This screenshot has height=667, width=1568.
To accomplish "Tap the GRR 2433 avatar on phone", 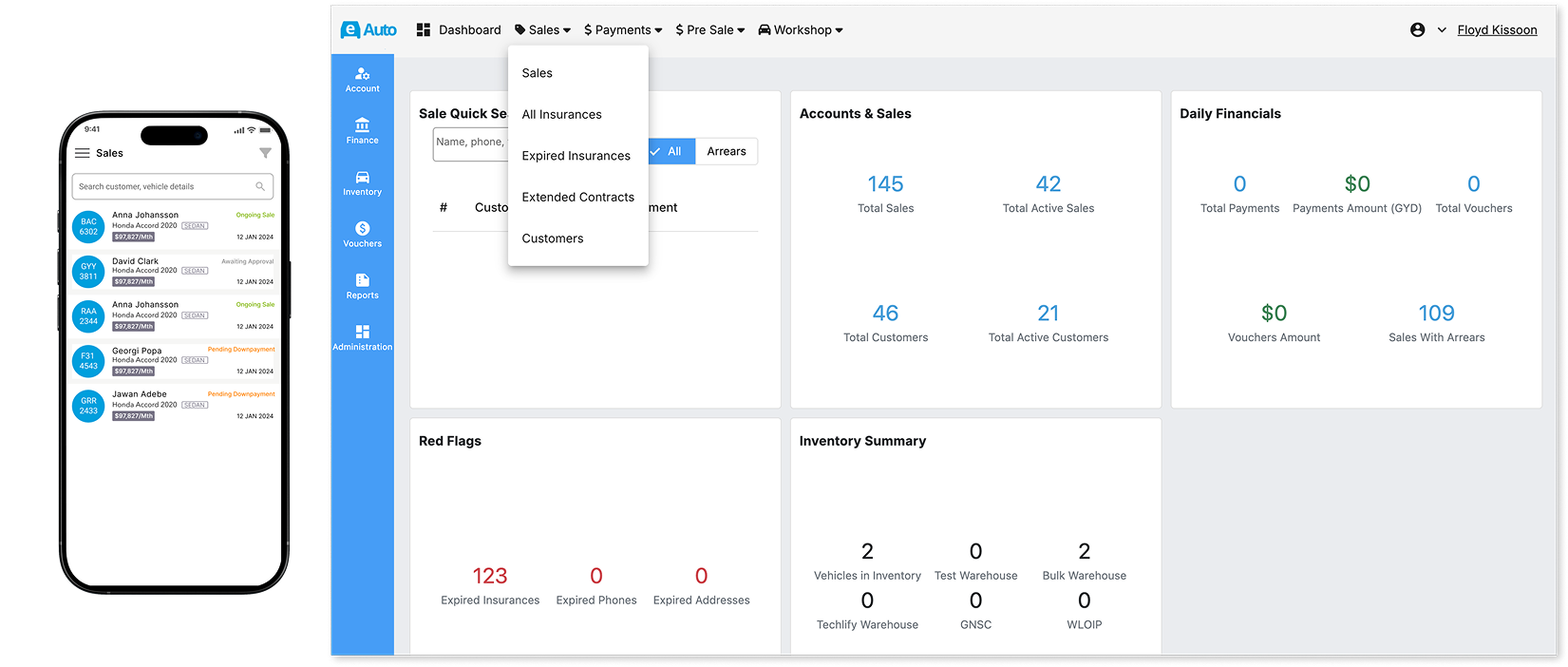I will tap(88, 406).
